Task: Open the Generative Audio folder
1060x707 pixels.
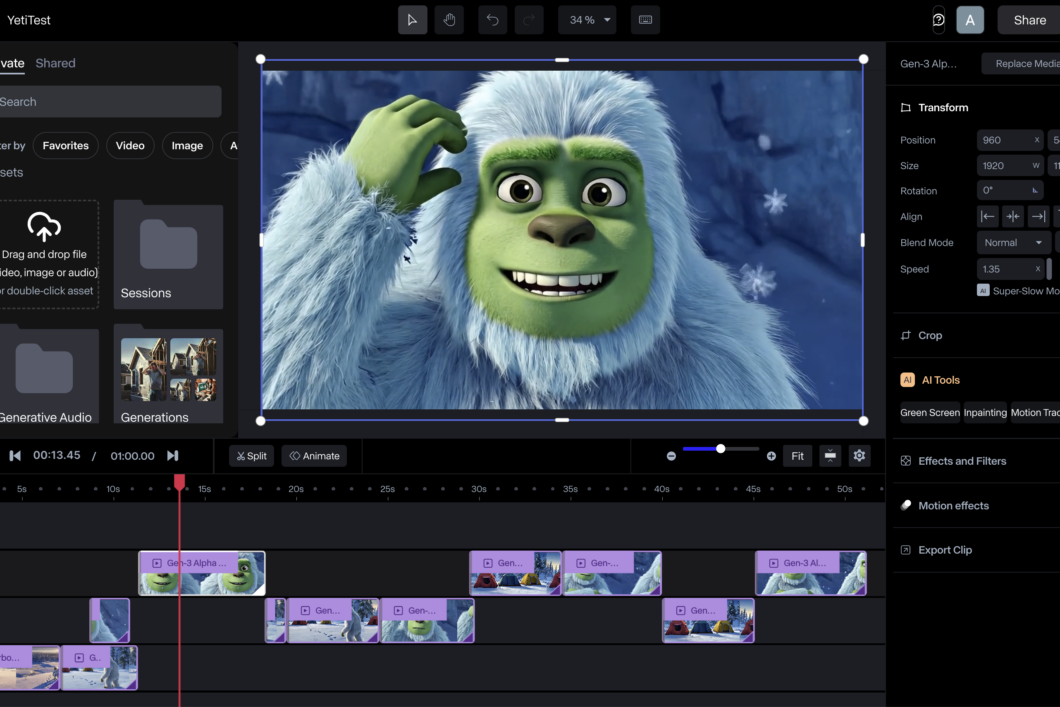Action: [49, 374]
